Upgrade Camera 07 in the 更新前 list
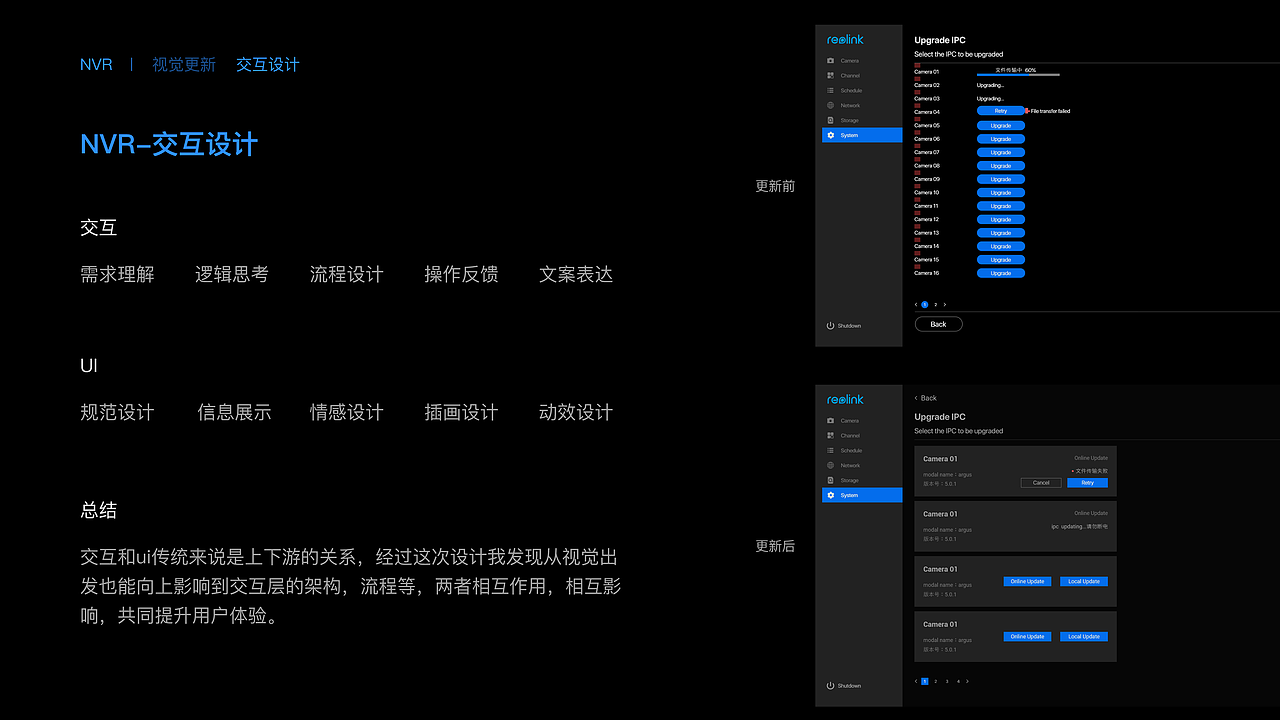1280x720 pixels. pos(1001,152)
